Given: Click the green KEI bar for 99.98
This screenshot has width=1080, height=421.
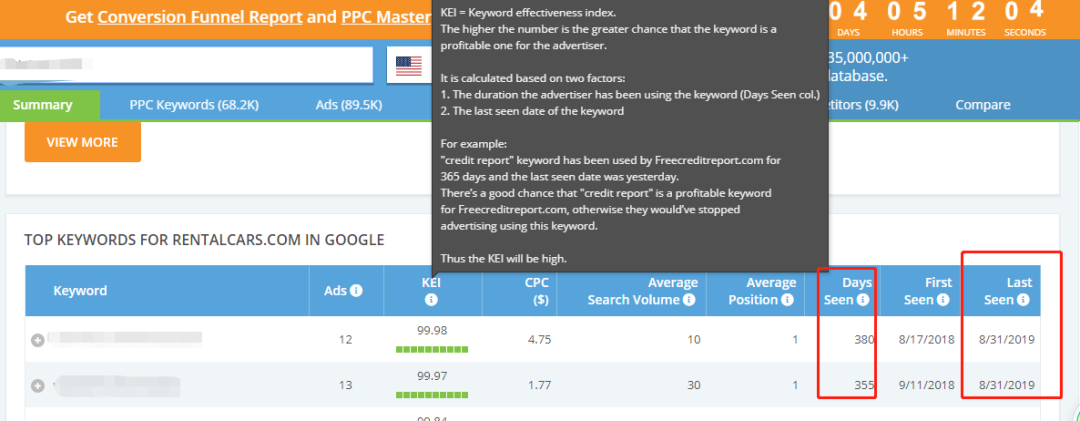Looking at the screenshot, I should pos(432,350).
